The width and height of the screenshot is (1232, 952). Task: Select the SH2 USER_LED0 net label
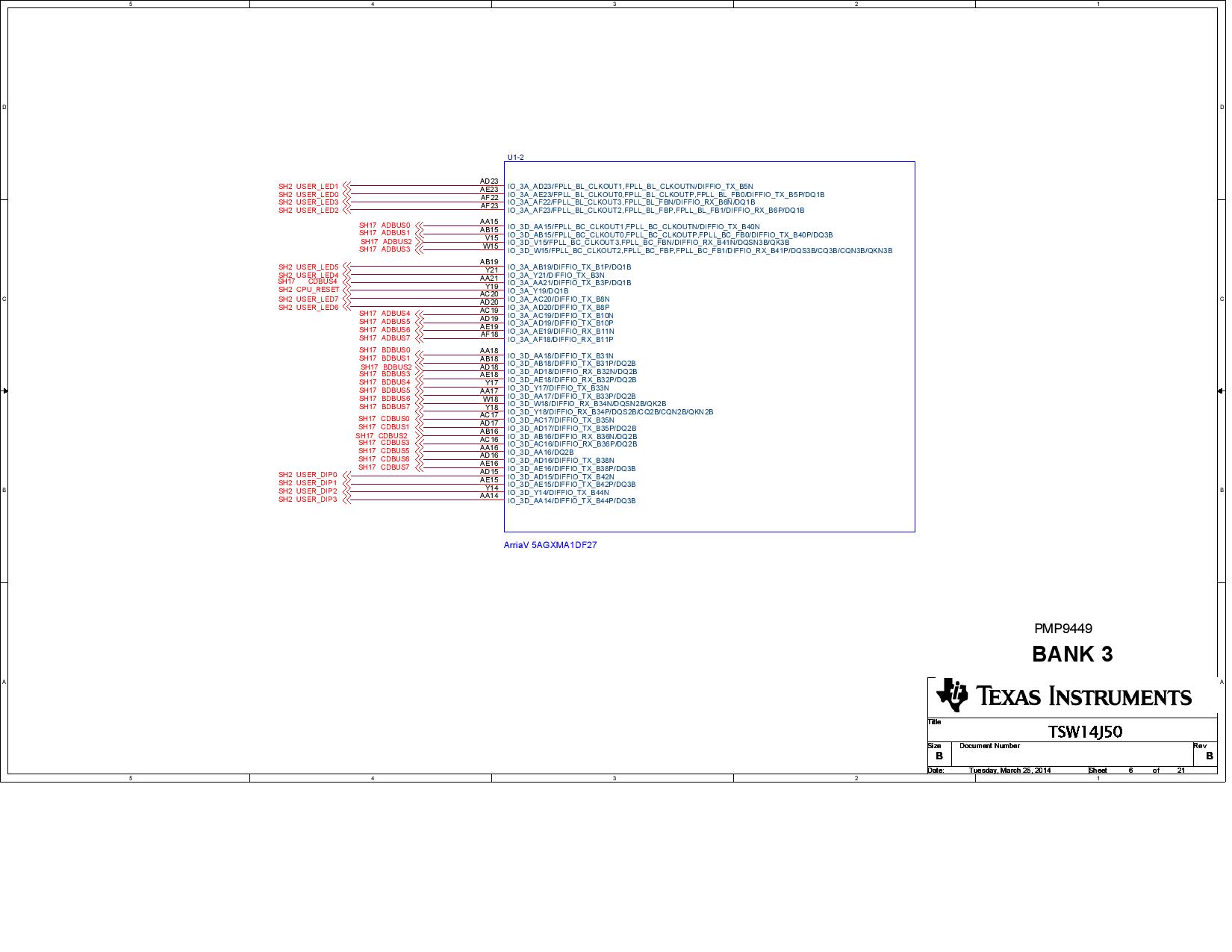(308, 195)
